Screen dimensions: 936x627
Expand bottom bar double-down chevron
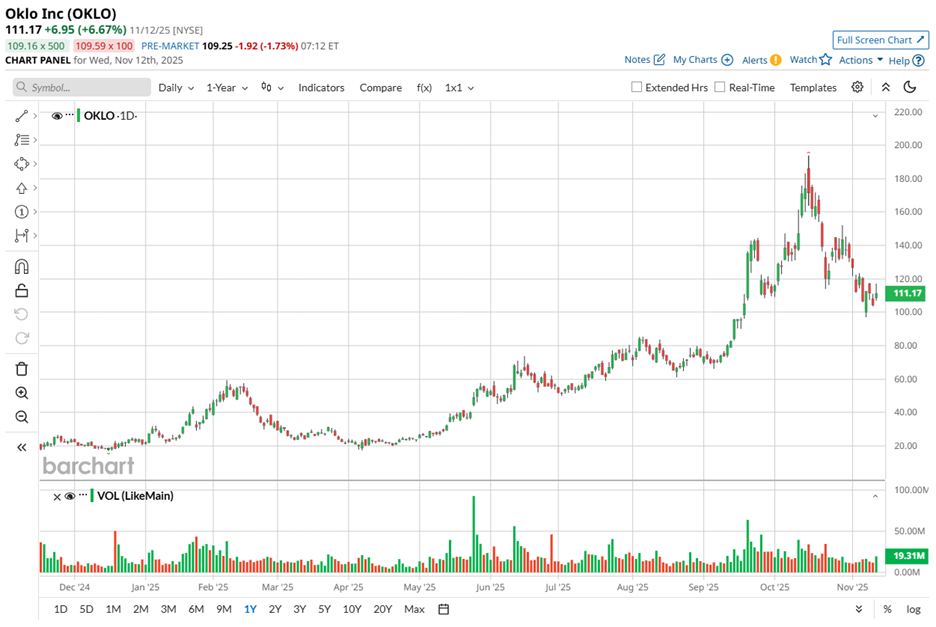(858, 609)
